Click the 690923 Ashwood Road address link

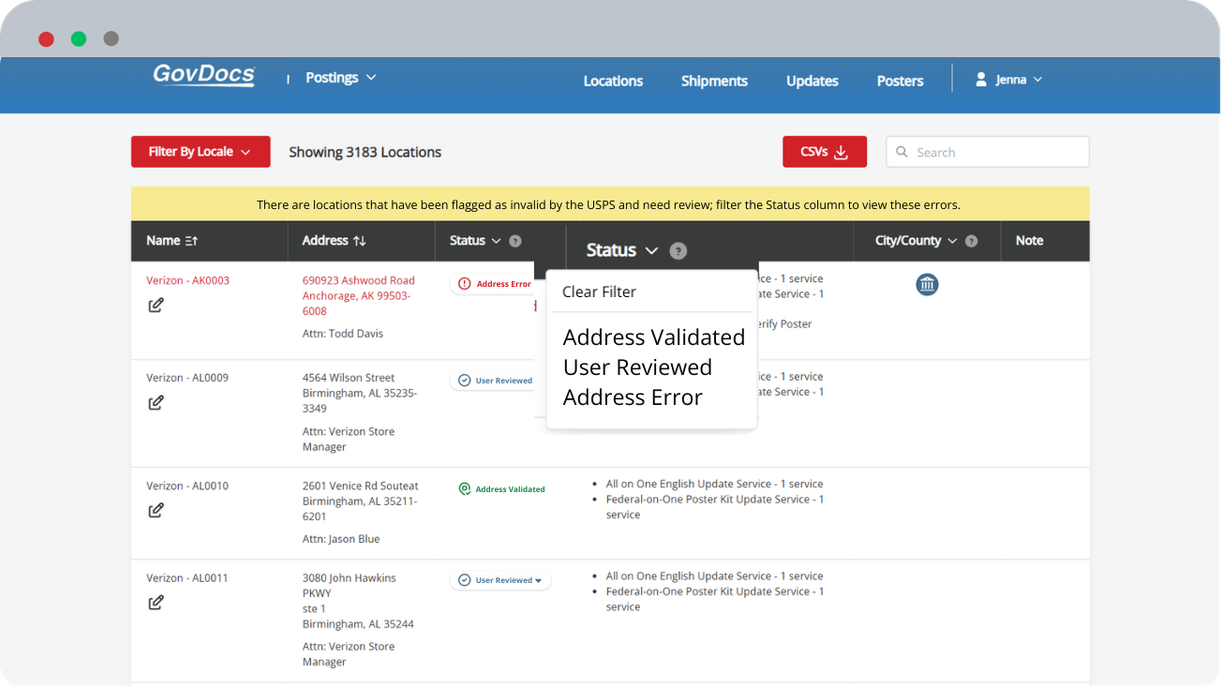[358, 296]
